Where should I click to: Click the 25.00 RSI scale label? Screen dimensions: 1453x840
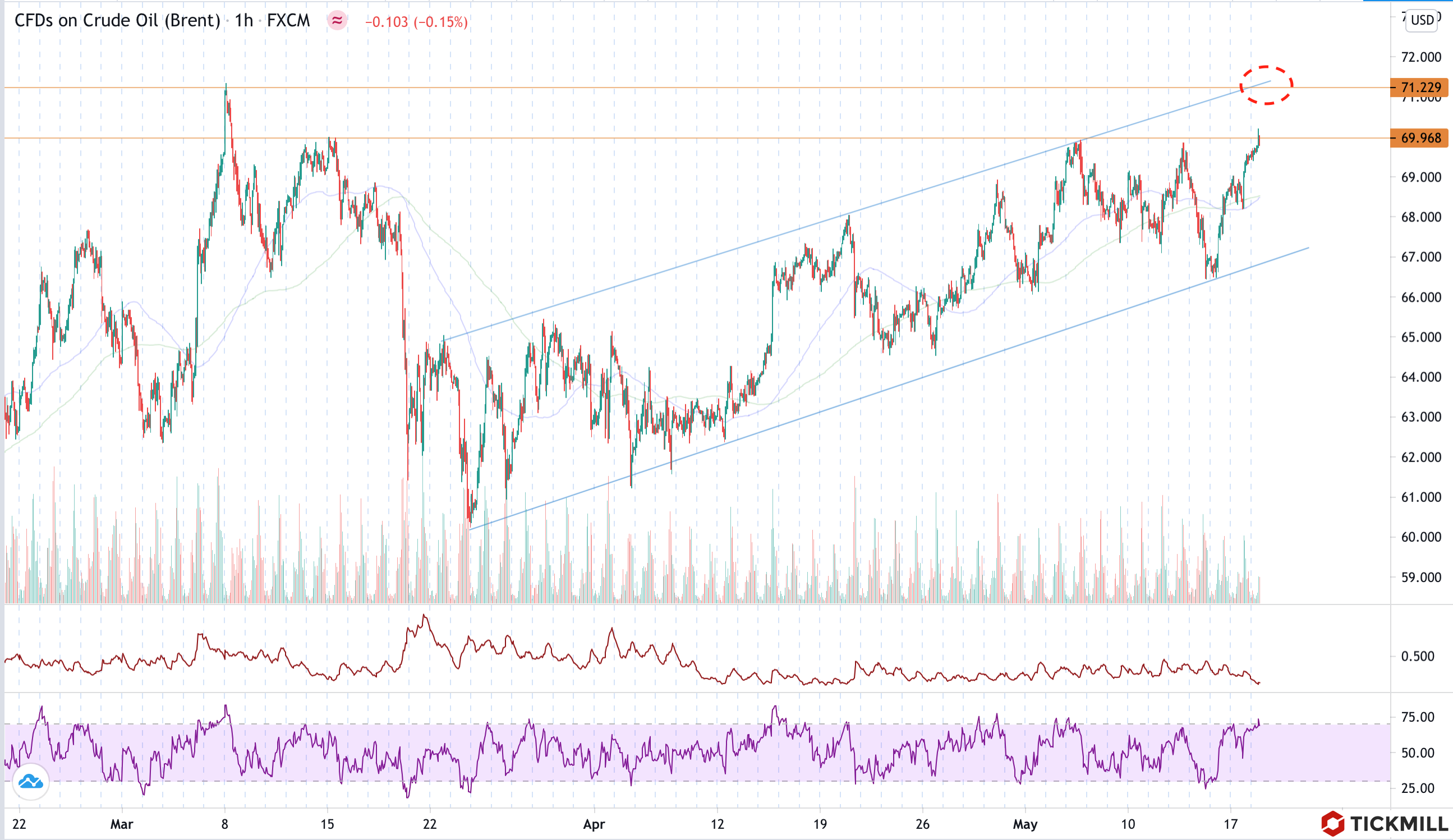[x=1417, y=788]
